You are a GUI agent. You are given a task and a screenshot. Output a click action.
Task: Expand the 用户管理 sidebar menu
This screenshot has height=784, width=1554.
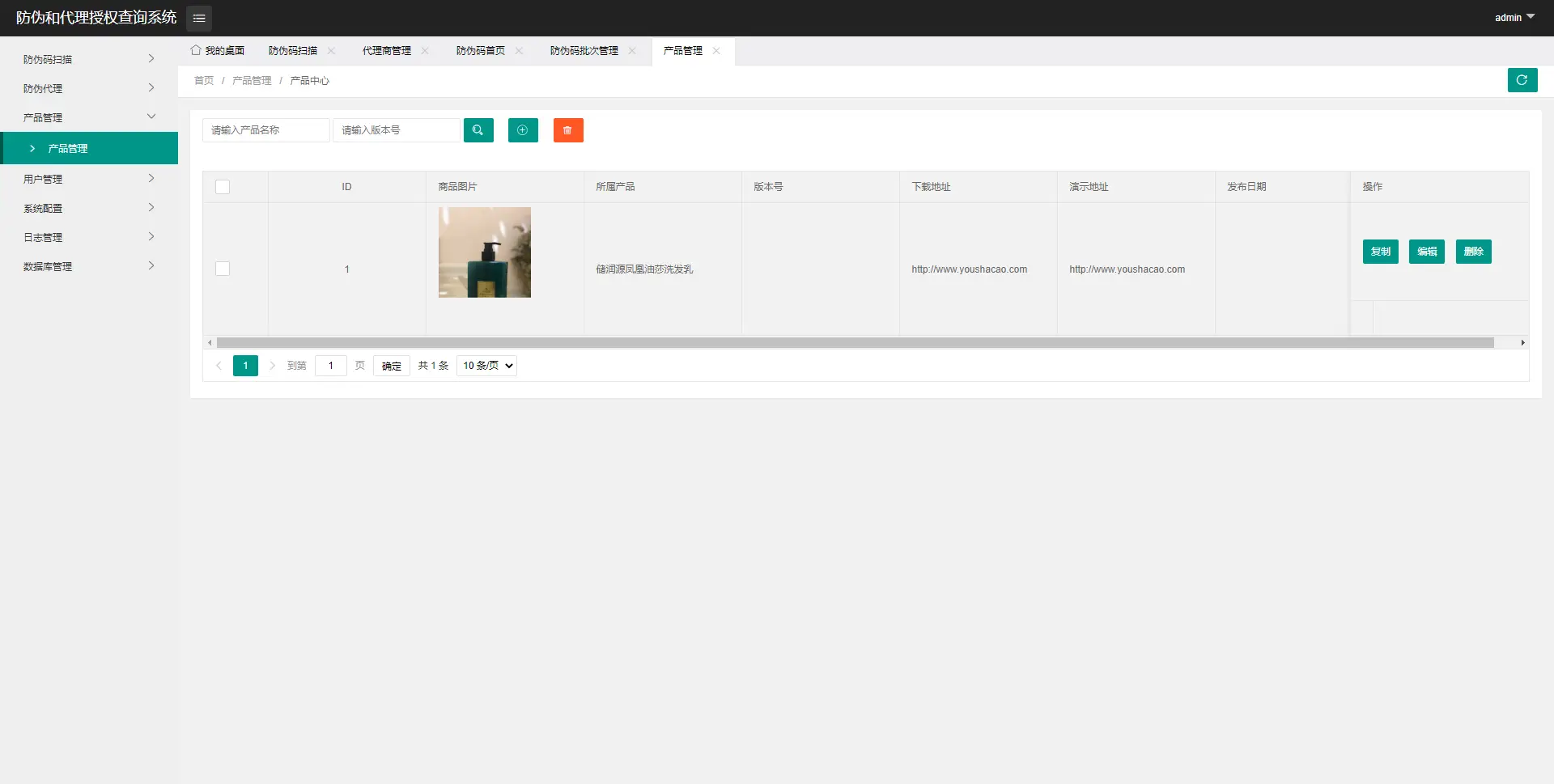pos(89,179)
